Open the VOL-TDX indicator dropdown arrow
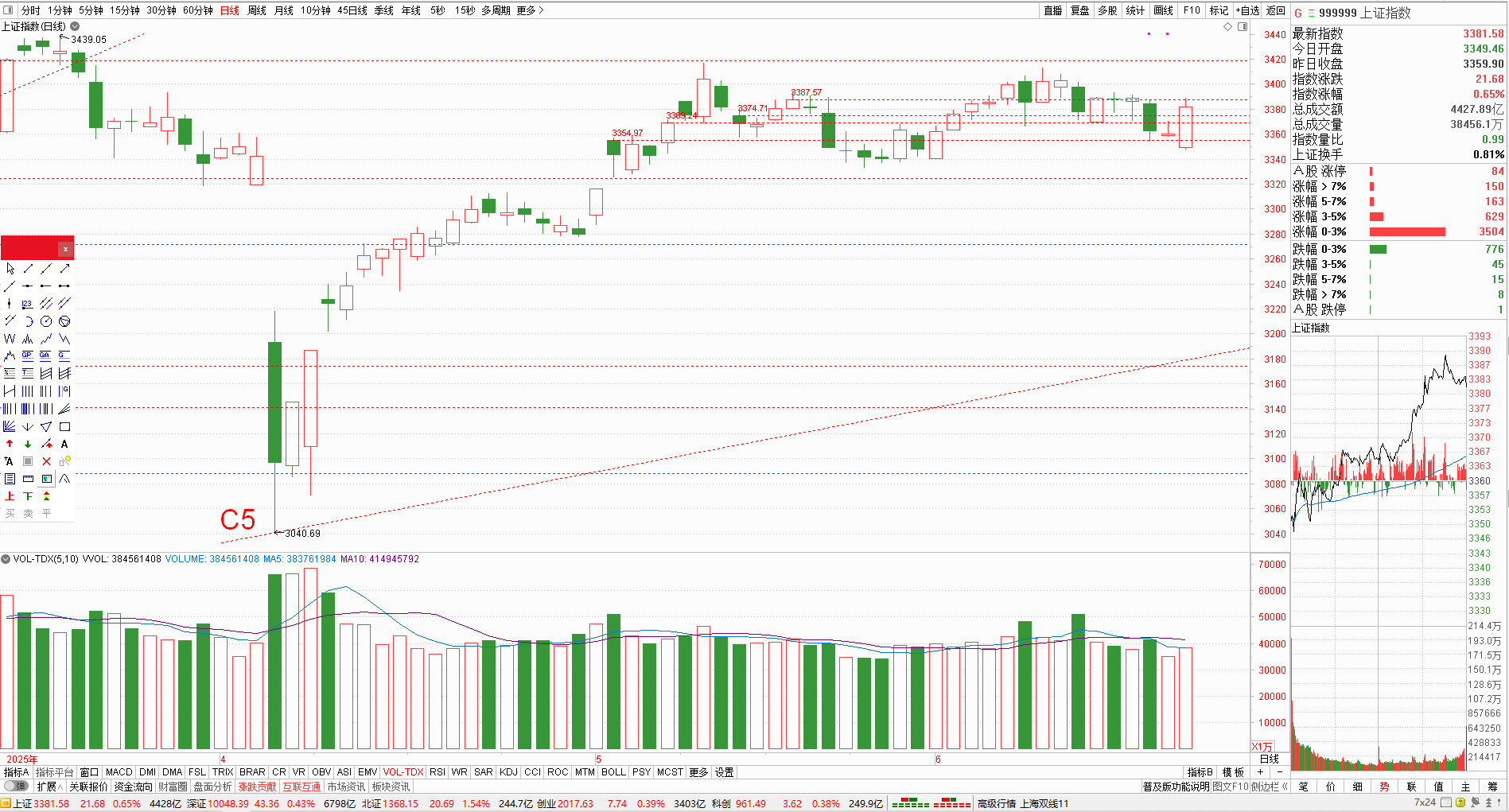Screen dimensions: 1509x812 click(x=6, y=559)
